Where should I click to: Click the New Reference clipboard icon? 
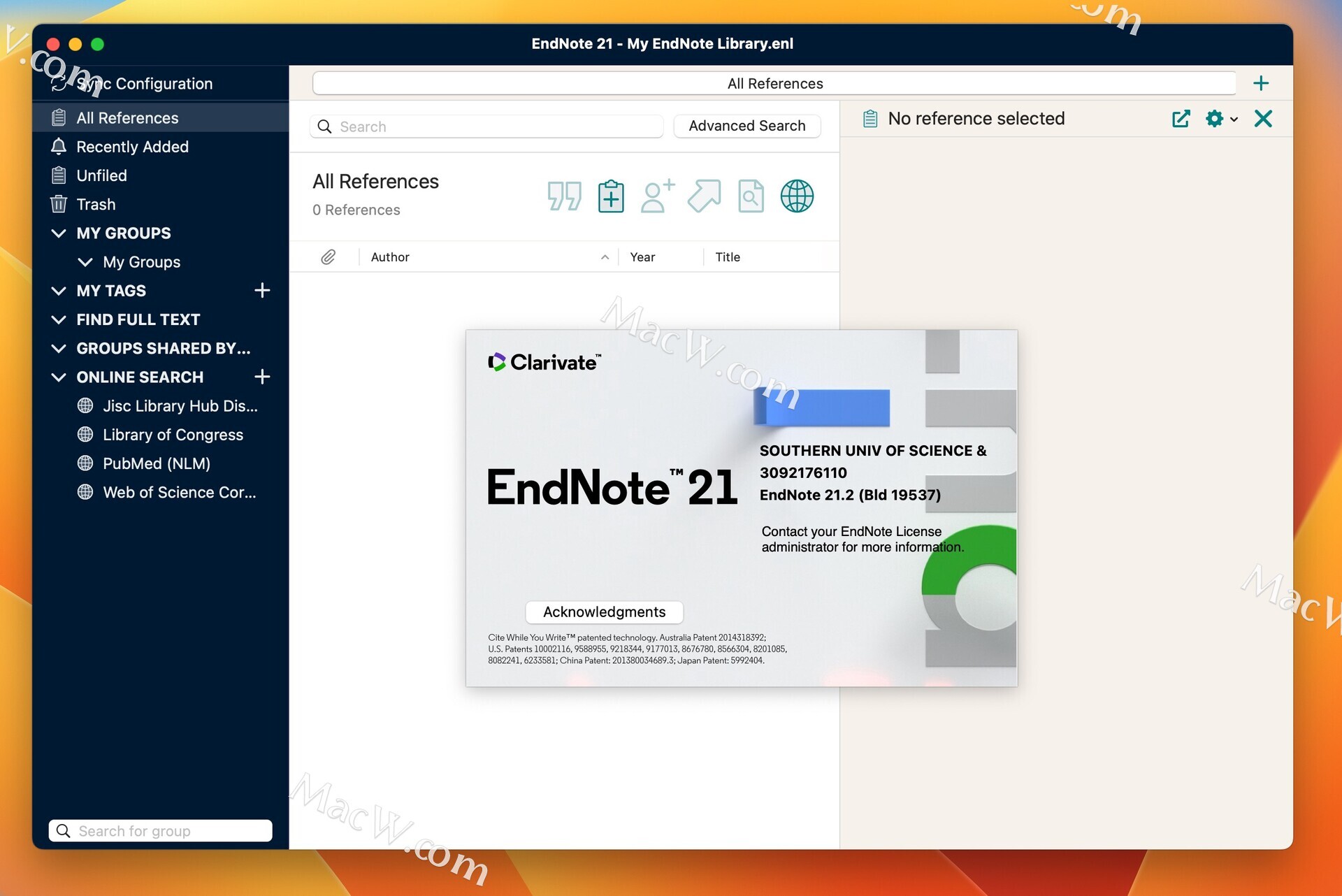[x=610, y=196]
